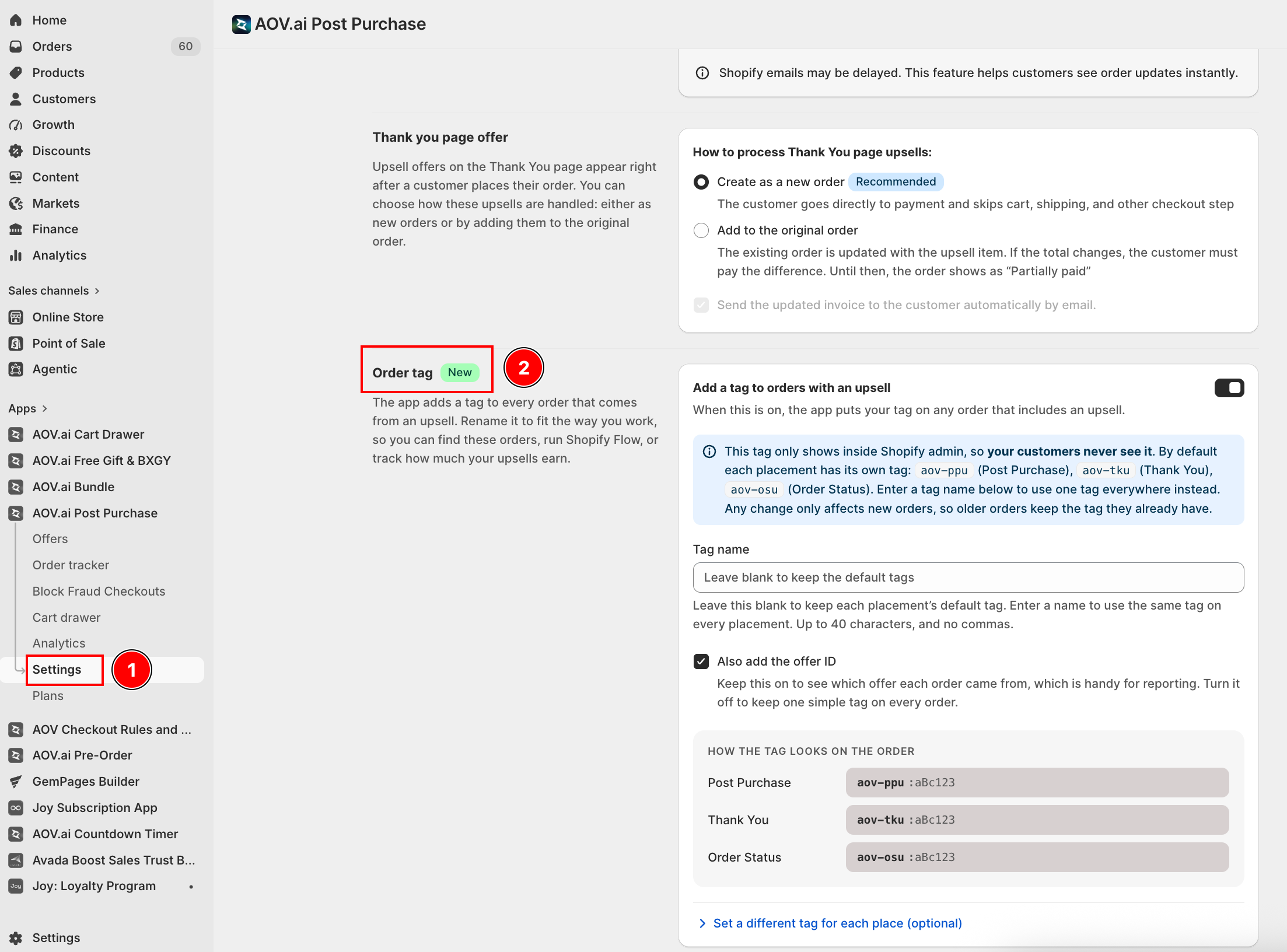1287x952 pixels.
Task: Click the Tag name input field
Action: tap(968, 577)
